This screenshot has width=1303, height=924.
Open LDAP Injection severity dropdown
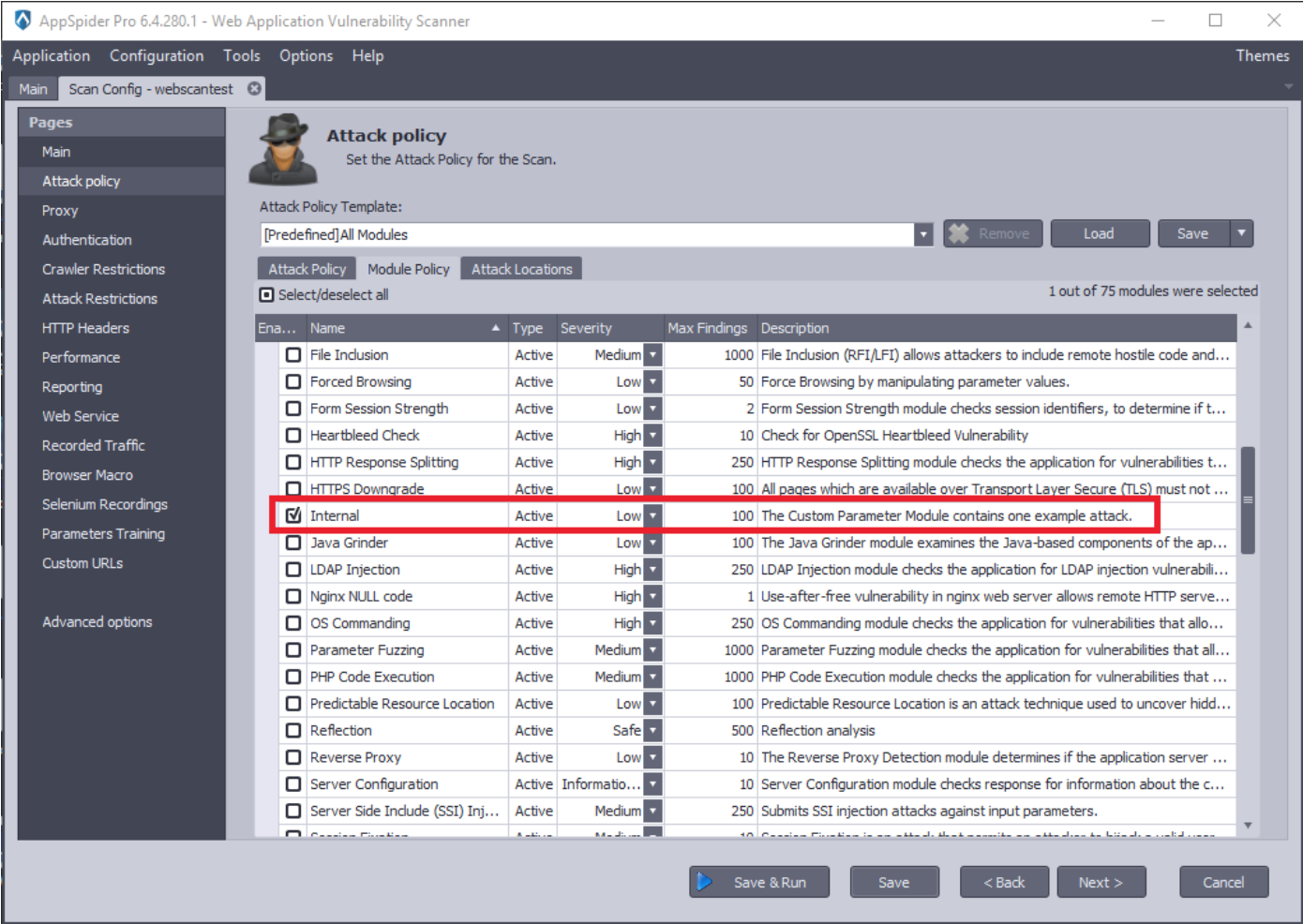652,570
